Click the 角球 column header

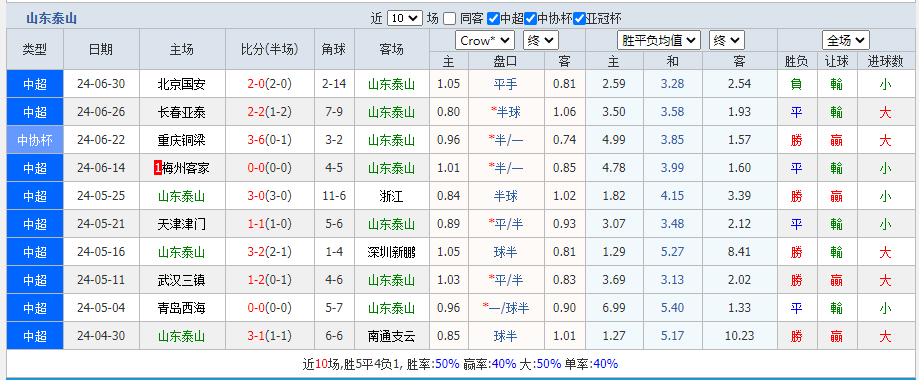click(334, 49)
